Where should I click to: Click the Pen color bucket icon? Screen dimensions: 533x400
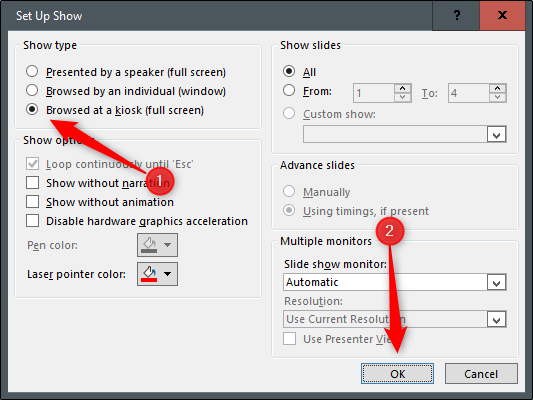(150, 245)
